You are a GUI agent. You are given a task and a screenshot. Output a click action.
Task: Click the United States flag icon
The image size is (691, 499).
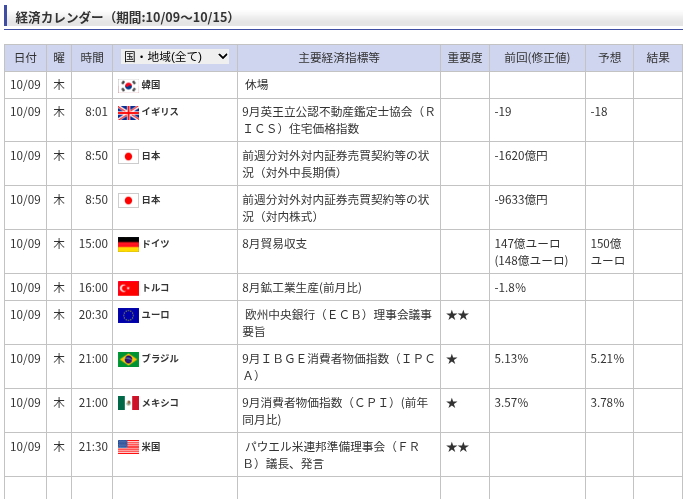point(128,447)
